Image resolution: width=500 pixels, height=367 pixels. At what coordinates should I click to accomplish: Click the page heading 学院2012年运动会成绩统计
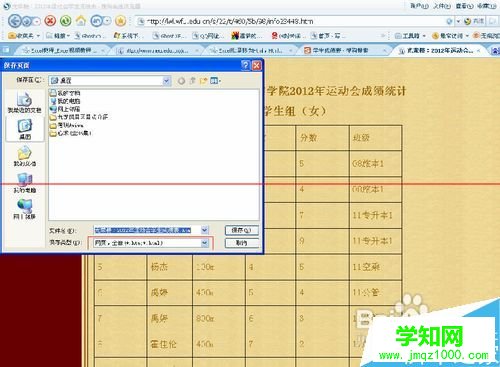coord(336,91)
